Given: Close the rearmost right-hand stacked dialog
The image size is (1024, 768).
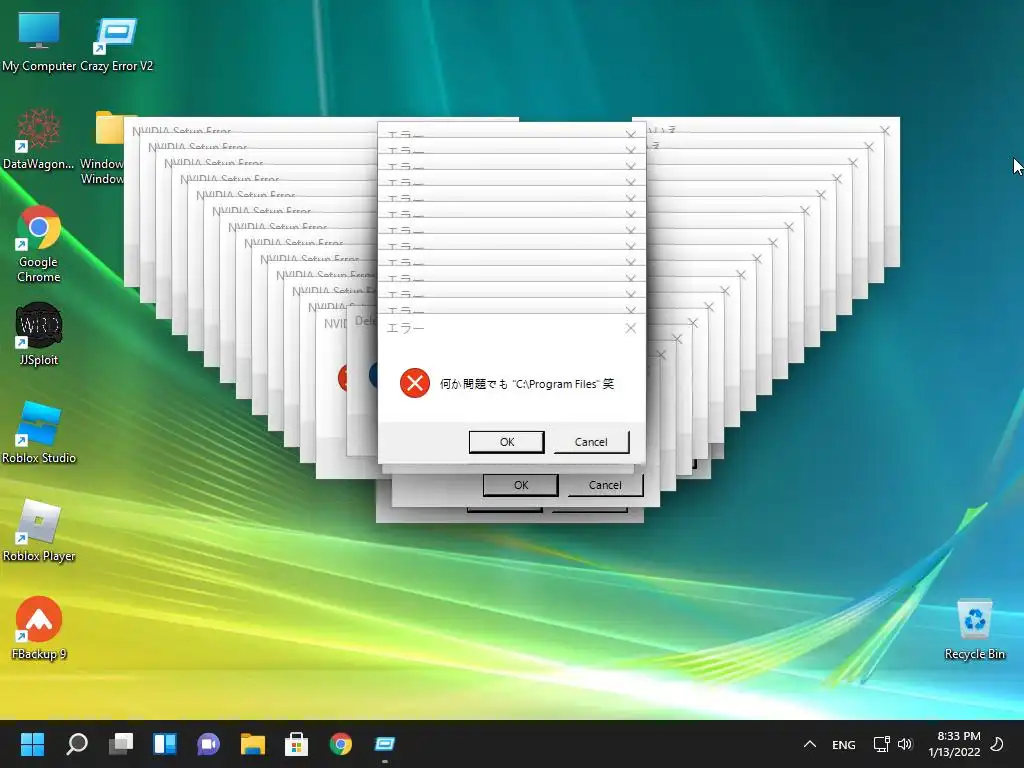Looking at the screenshot, I should [x=885, y=131].
